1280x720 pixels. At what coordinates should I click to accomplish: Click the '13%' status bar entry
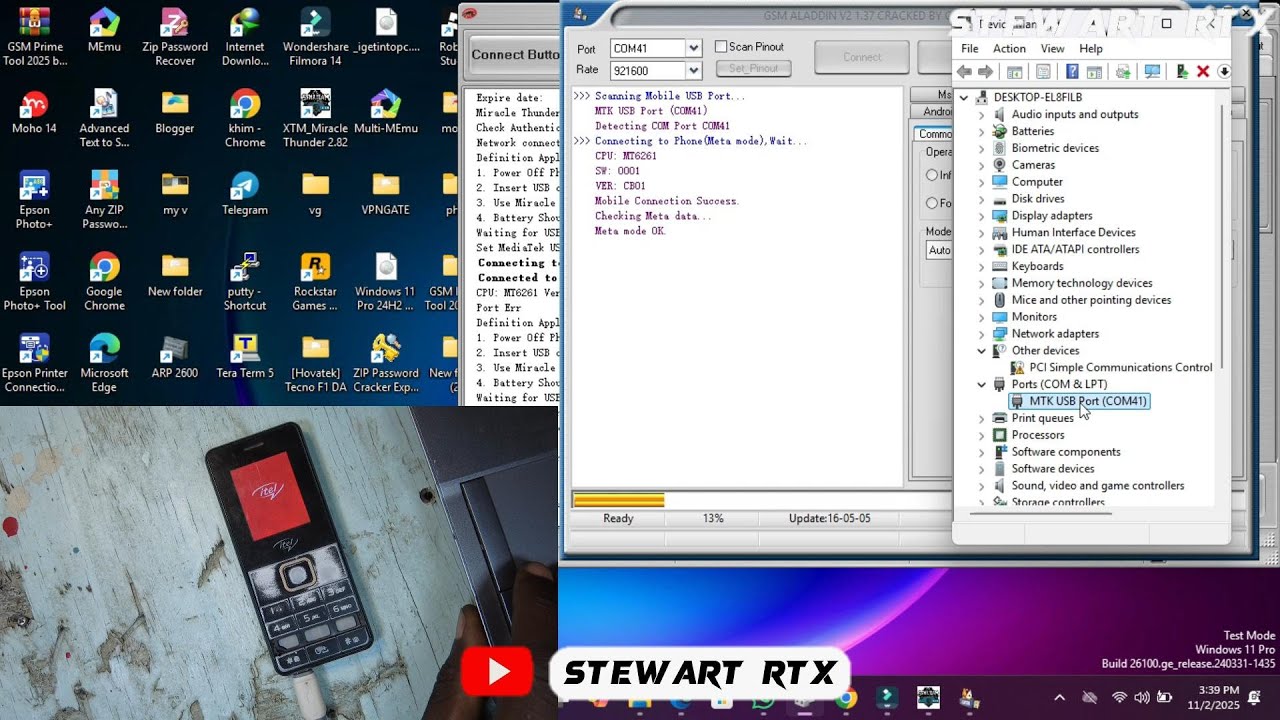pos(713,519)
